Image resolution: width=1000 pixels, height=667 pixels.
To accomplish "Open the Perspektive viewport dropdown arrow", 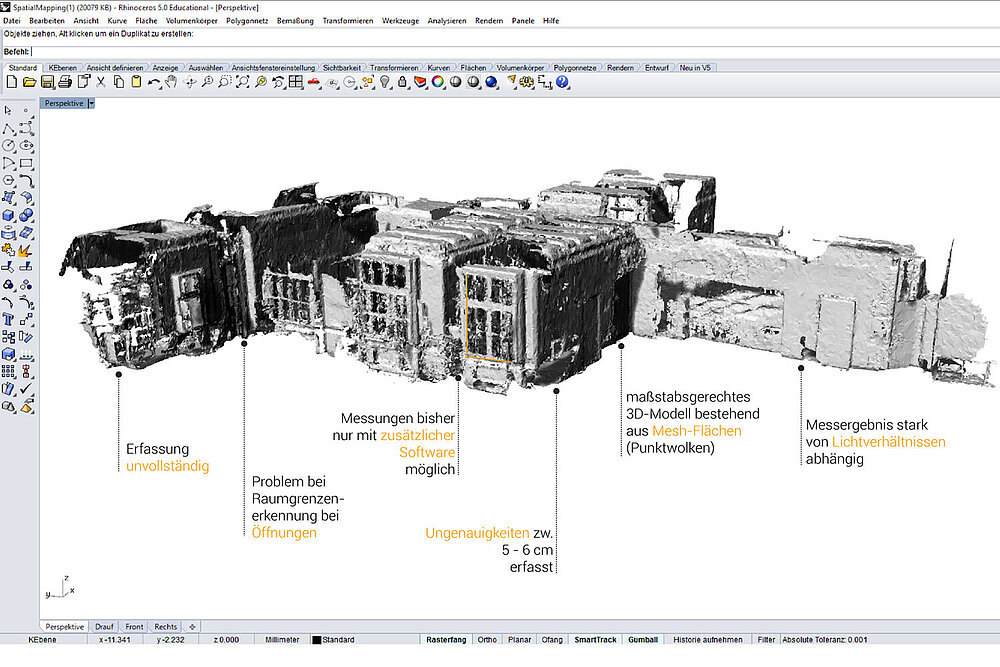I will (x=91, y=103).
